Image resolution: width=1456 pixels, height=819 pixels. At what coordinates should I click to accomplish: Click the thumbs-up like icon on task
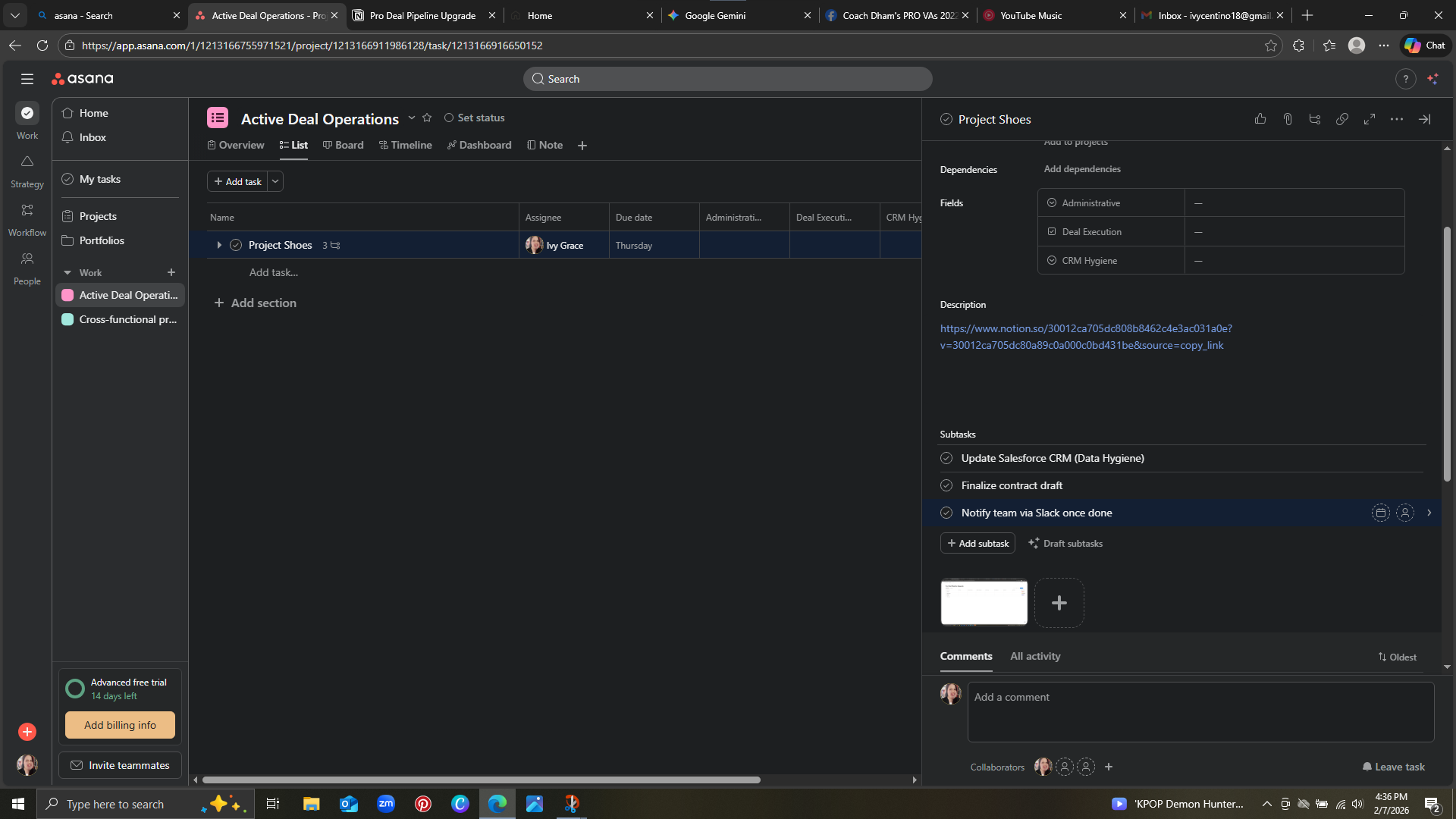1260,119
